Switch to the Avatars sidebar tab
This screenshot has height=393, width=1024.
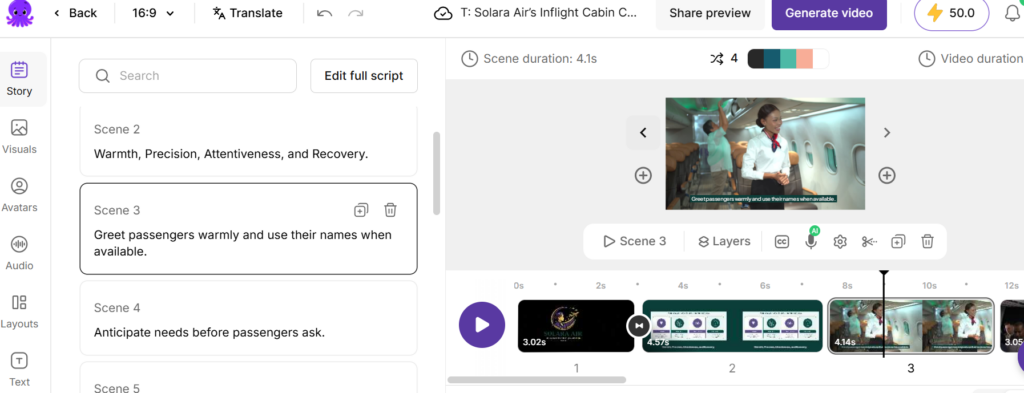tap(20, 195)
